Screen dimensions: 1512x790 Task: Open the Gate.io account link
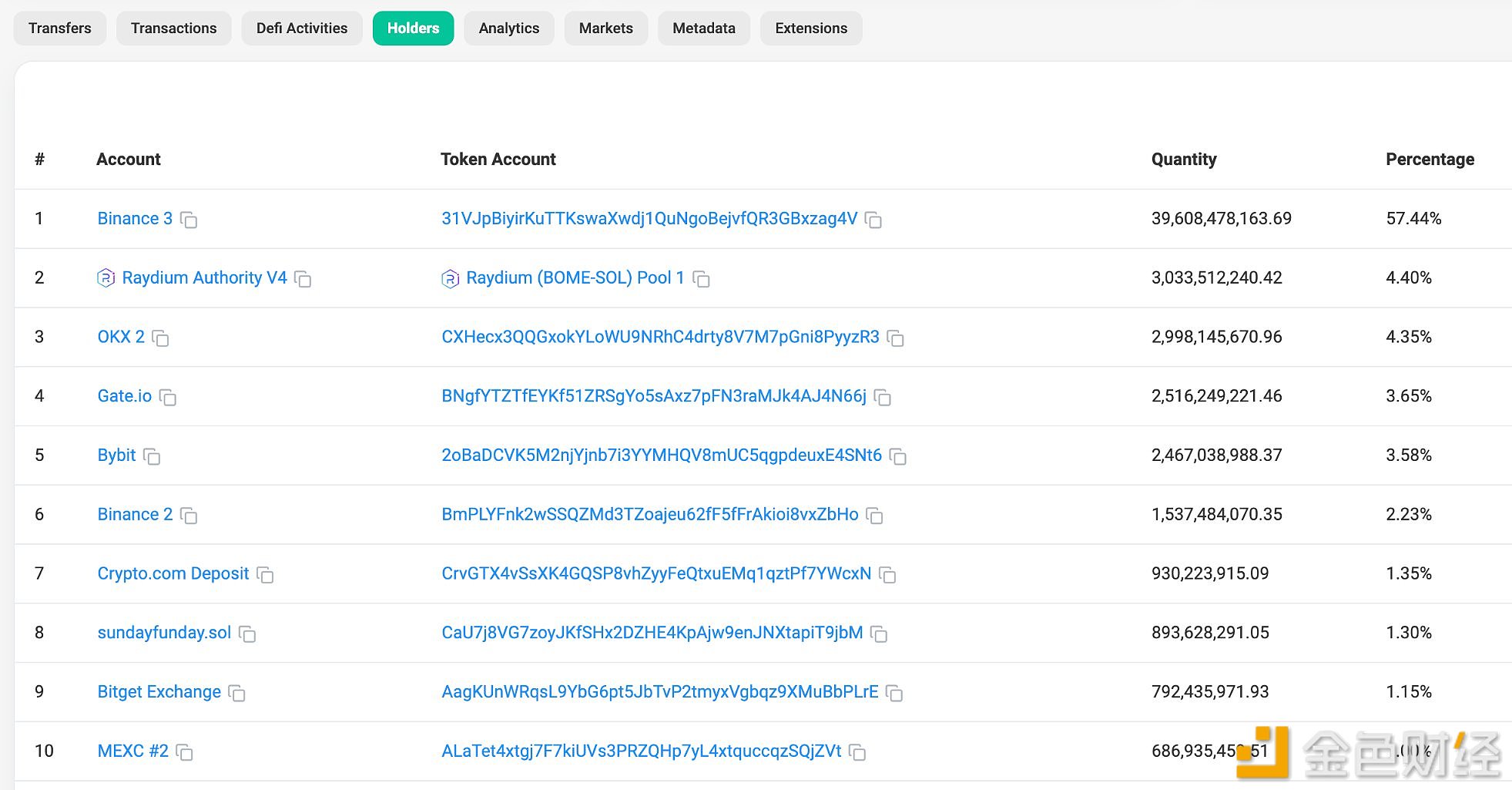124,396
